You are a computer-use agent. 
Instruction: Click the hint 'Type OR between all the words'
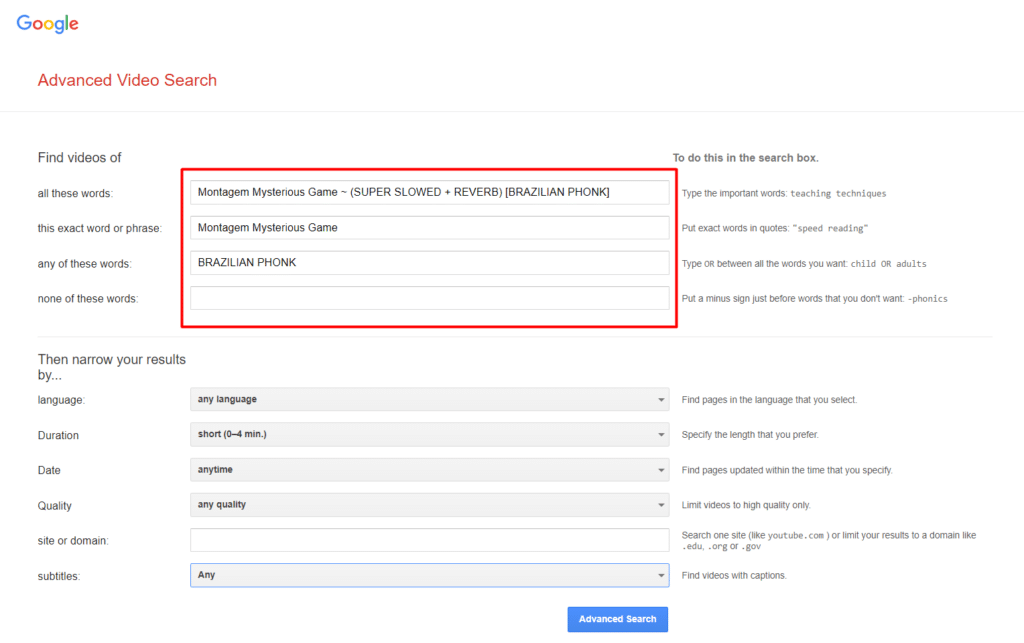804,264
